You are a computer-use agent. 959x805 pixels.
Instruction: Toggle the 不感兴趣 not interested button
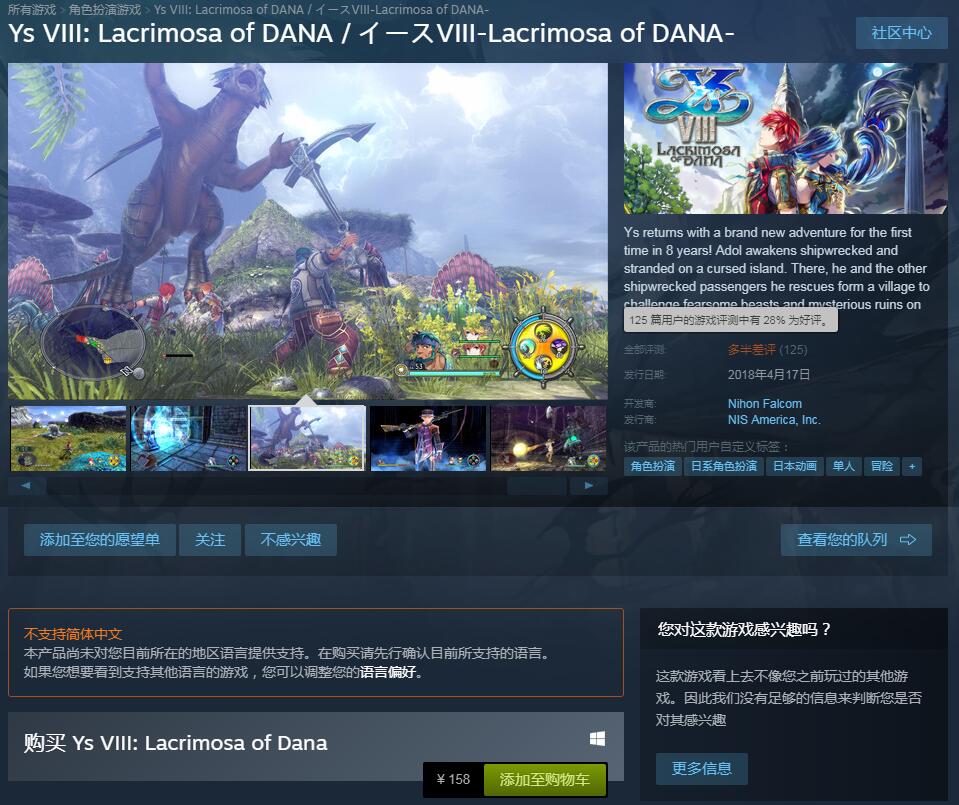tap(291, 540)
